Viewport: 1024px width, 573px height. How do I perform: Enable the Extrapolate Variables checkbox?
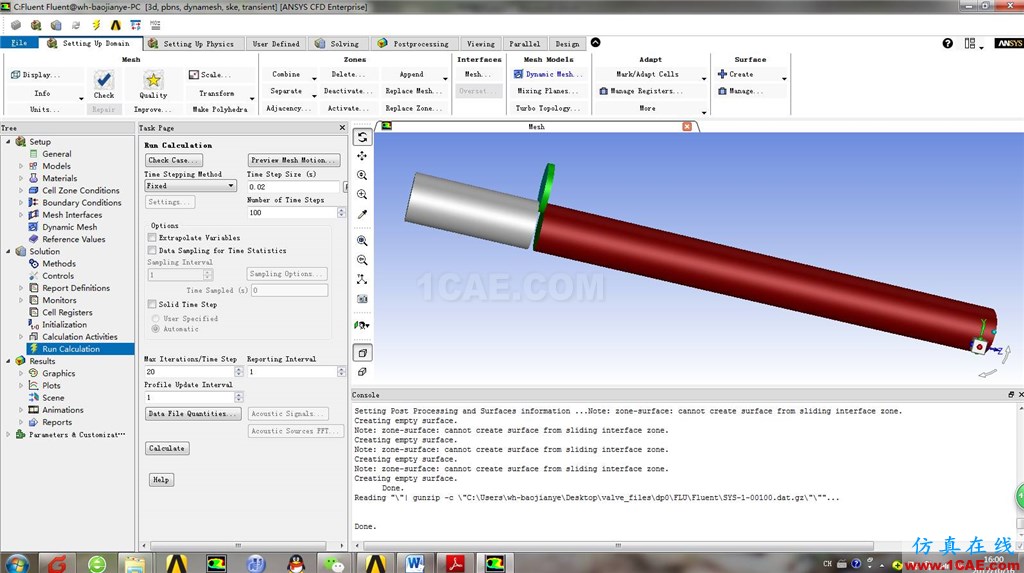tap(152, 238)
